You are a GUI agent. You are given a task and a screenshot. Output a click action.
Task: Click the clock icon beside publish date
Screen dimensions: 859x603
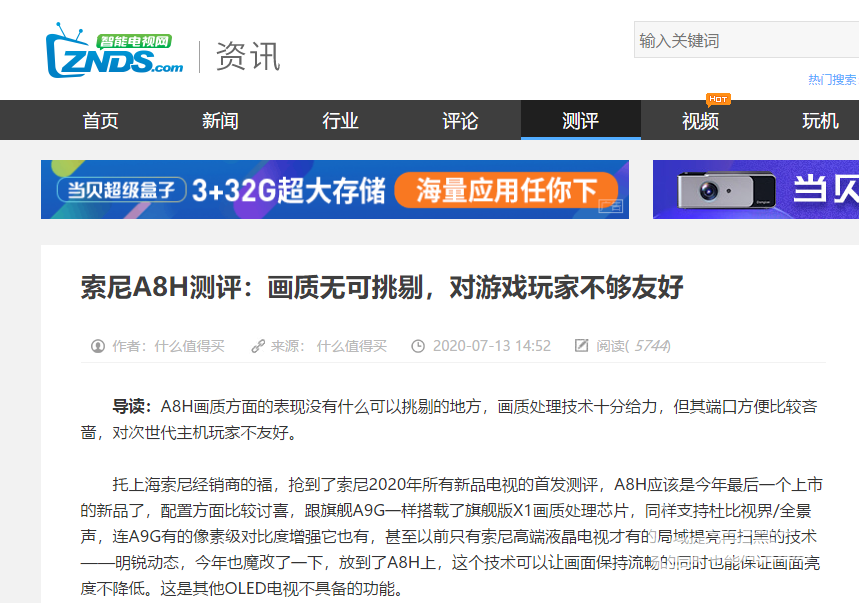click(x=418, y=346)
